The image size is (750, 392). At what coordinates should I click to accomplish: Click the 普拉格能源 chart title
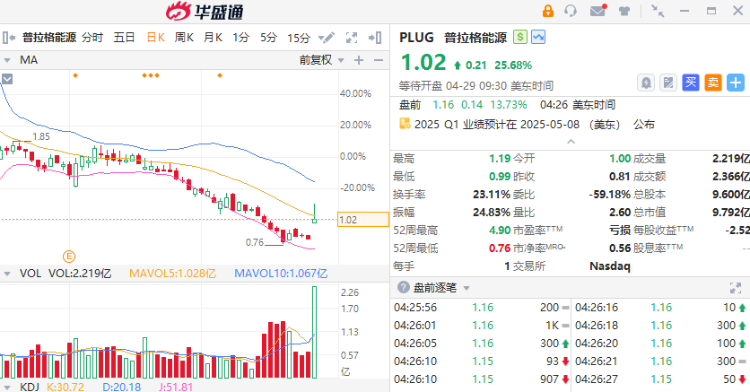click(x=49, y=37)
